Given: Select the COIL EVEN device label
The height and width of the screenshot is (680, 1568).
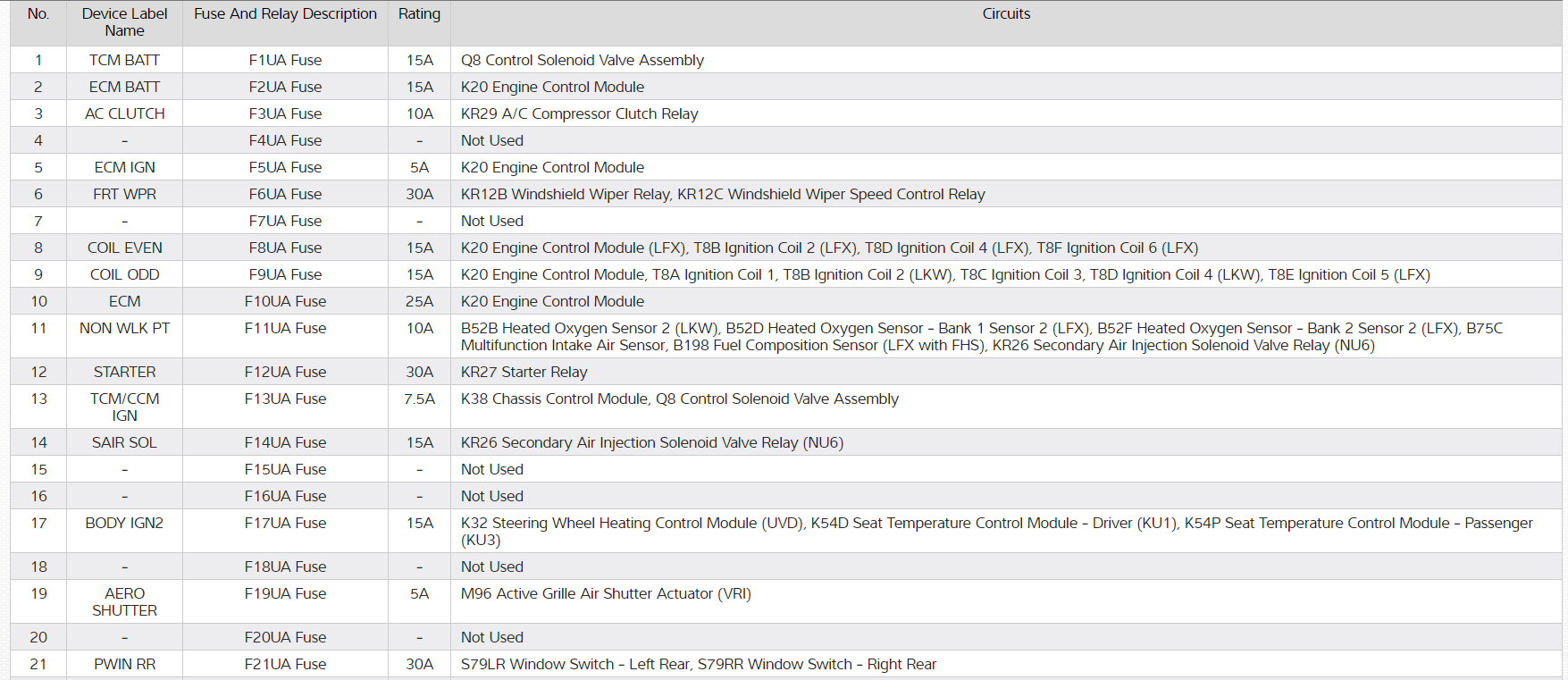Looking at the screenshot, I should tap(124, 248).
